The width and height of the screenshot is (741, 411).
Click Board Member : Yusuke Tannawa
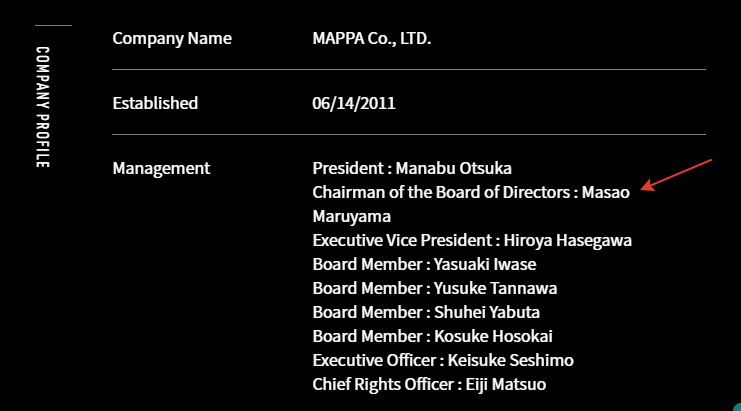coord(435,288)
